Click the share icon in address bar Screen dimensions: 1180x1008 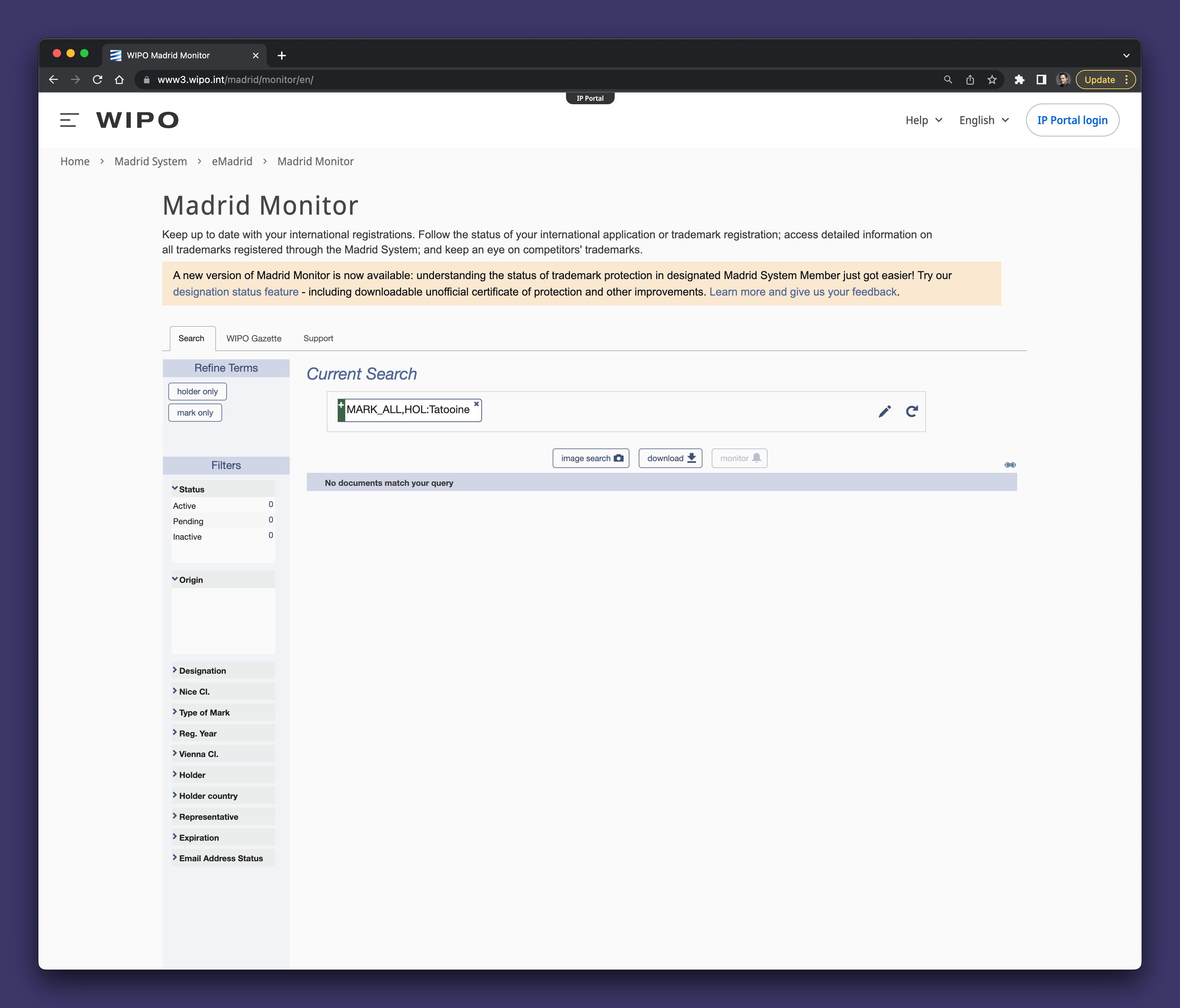970,80
